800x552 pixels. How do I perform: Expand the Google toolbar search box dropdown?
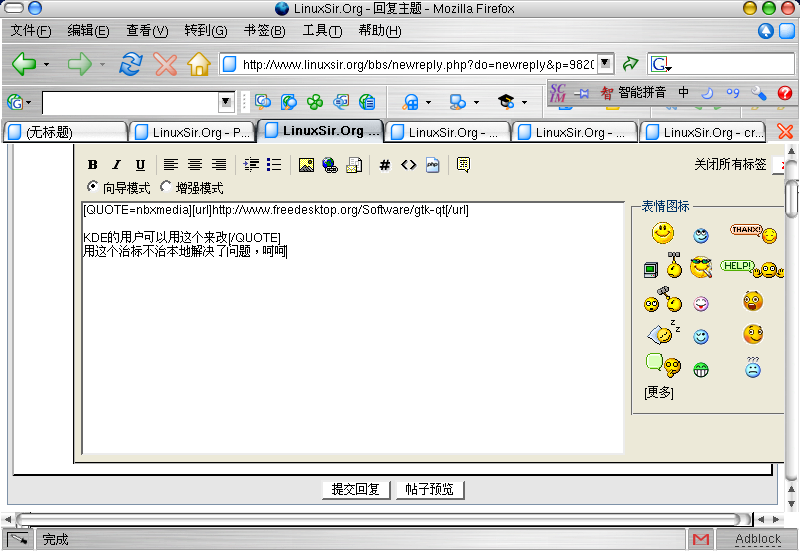(x=226, y=102)
